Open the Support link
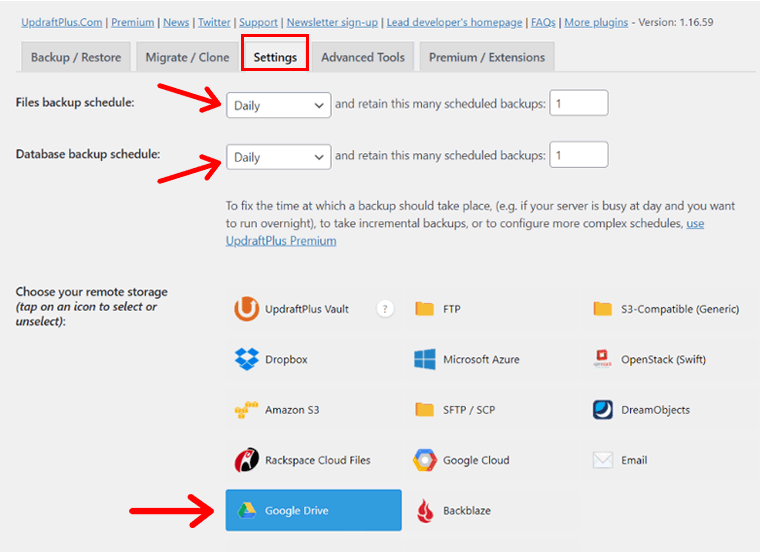 pos(258,22)
